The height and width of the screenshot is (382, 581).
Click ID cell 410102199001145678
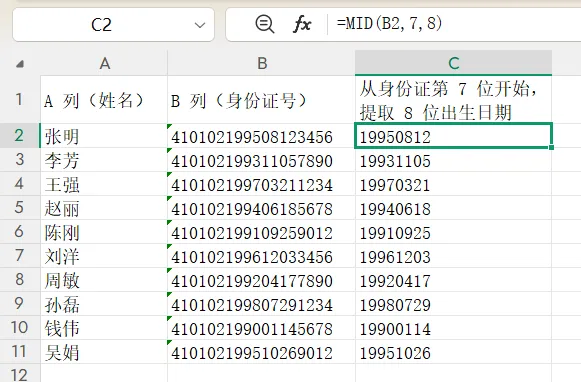click(x=261, y=328)
